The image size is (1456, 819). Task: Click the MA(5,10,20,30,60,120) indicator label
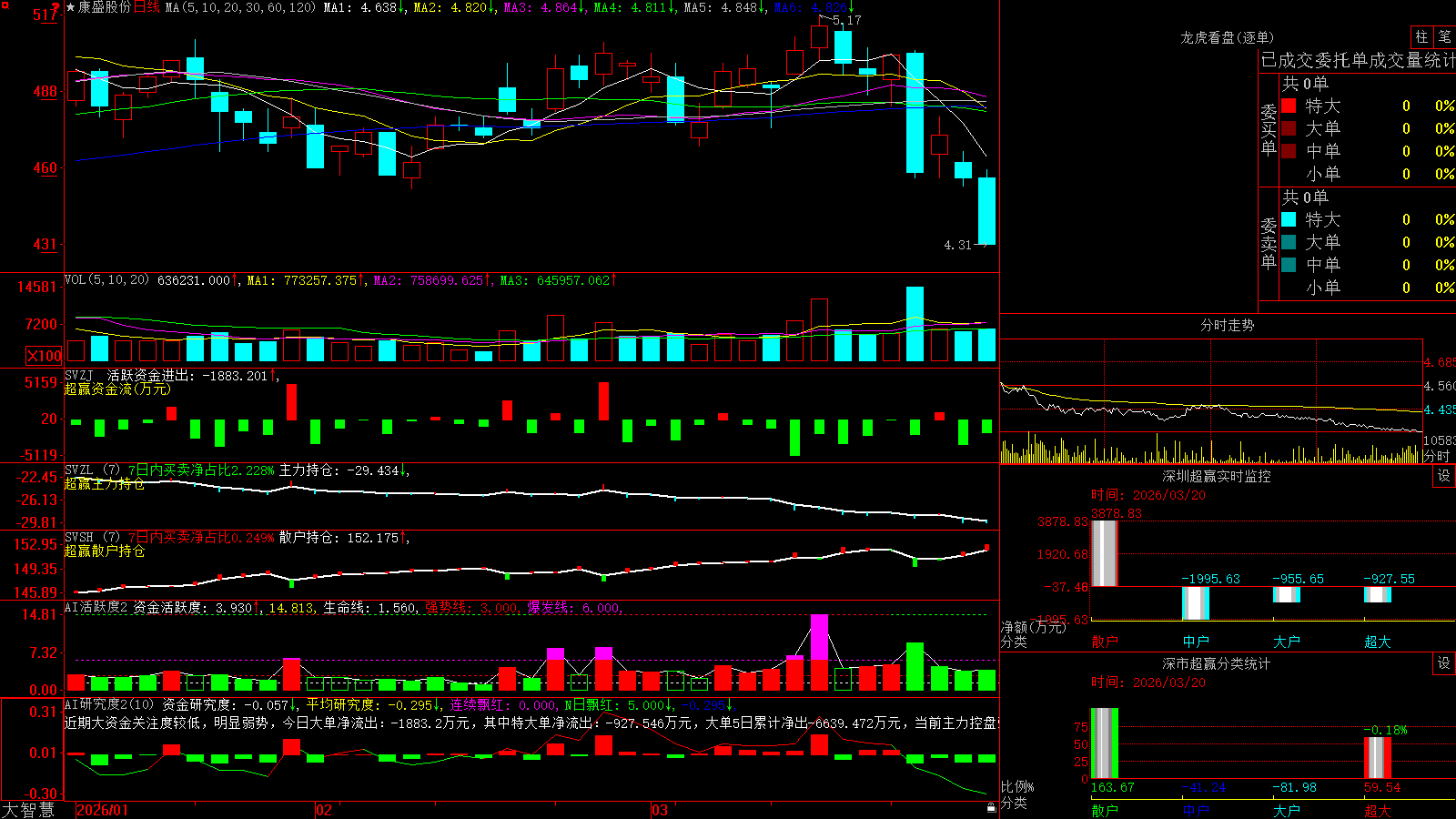click(240, 7)
